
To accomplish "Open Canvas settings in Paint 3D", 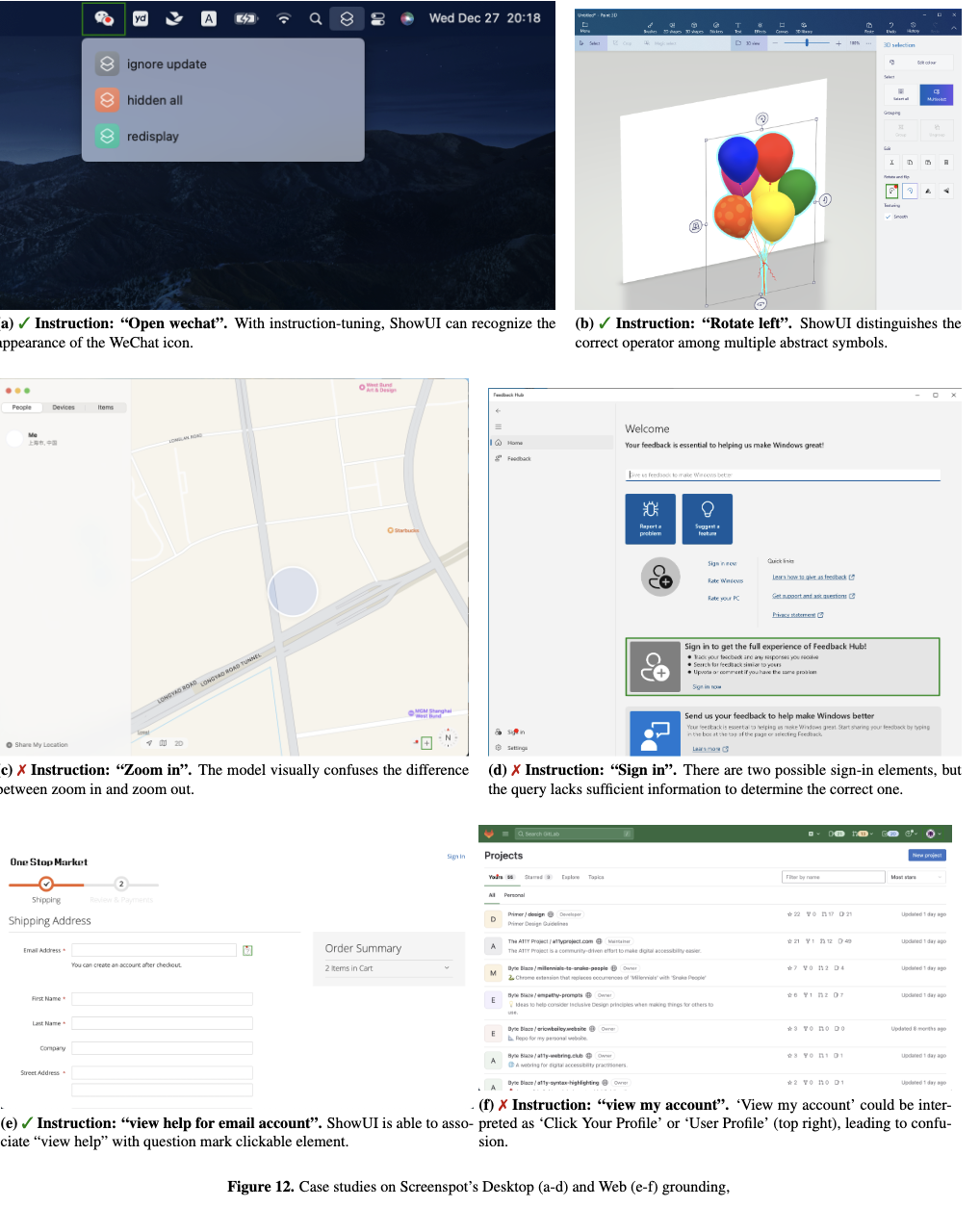I will tap(782, 28).
